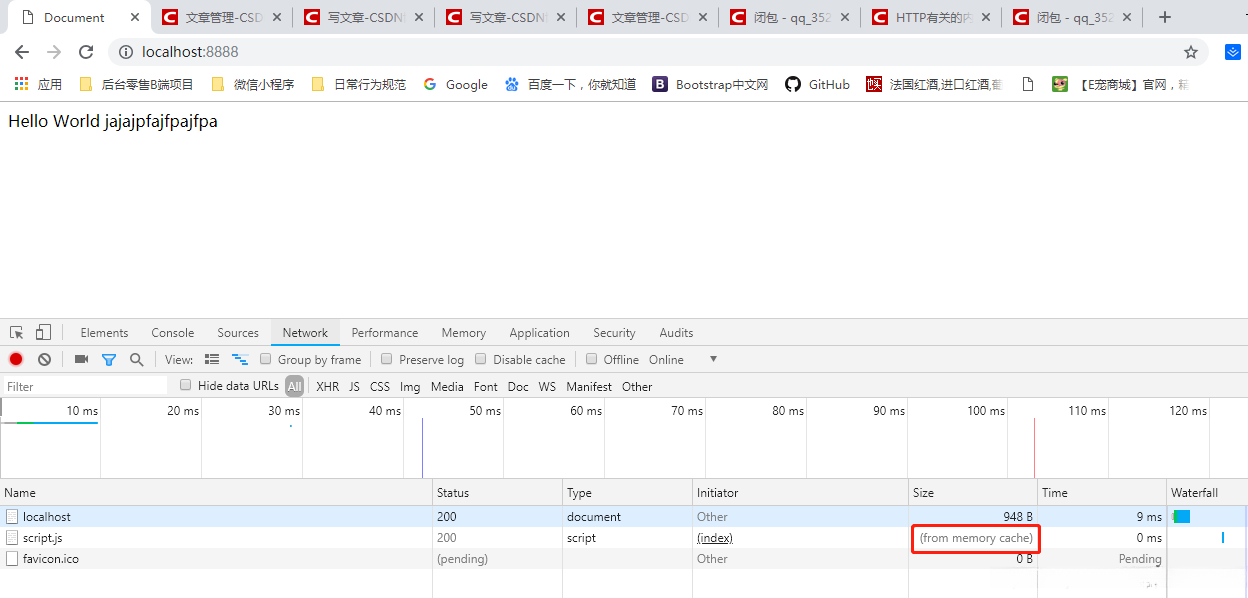
Task: Open the apps grid in bookmarks bar
Action: pos(21,84)
